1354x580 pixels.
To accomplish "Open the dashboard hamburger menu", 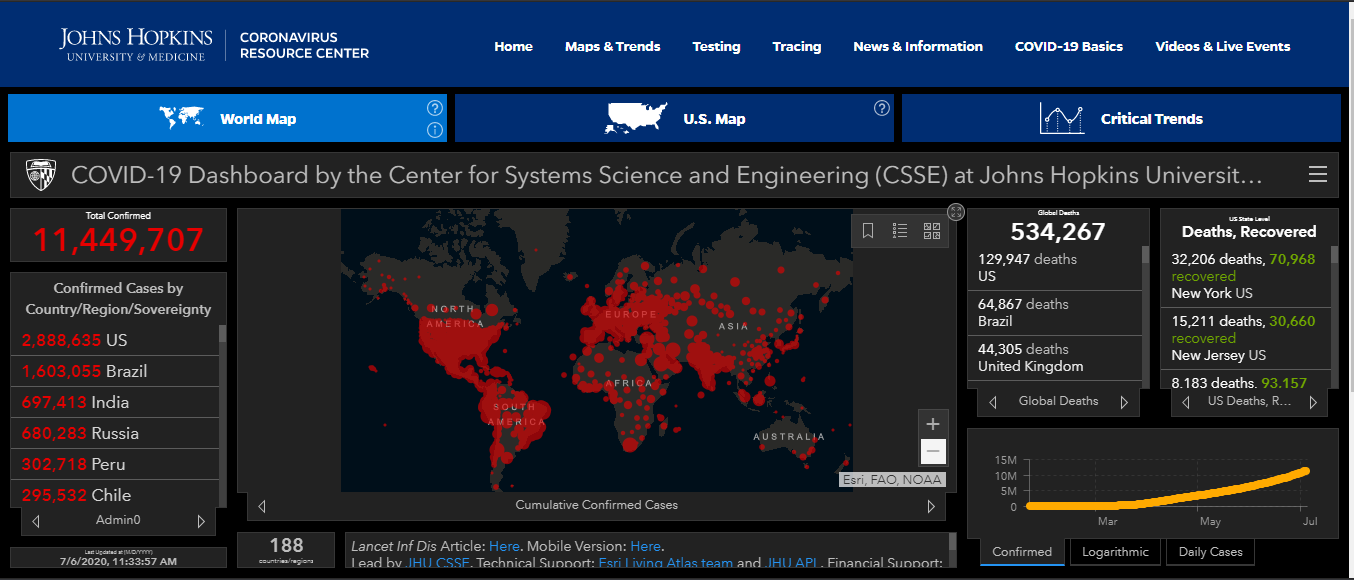I will (x=1318, y=175).
